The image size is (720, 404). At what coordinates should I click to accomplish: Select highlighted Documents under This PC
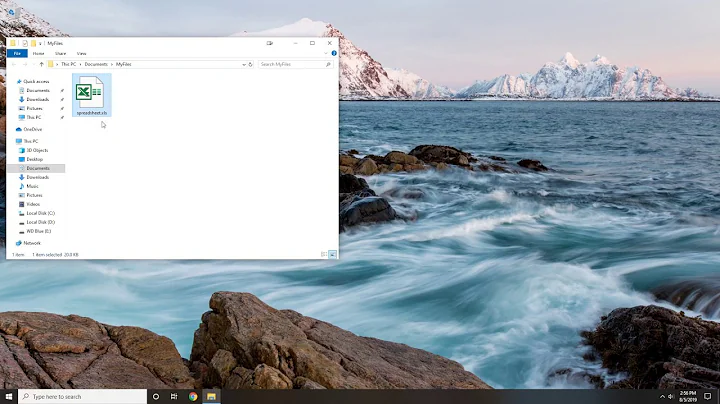pyautogui.click(x=36, y=168)
